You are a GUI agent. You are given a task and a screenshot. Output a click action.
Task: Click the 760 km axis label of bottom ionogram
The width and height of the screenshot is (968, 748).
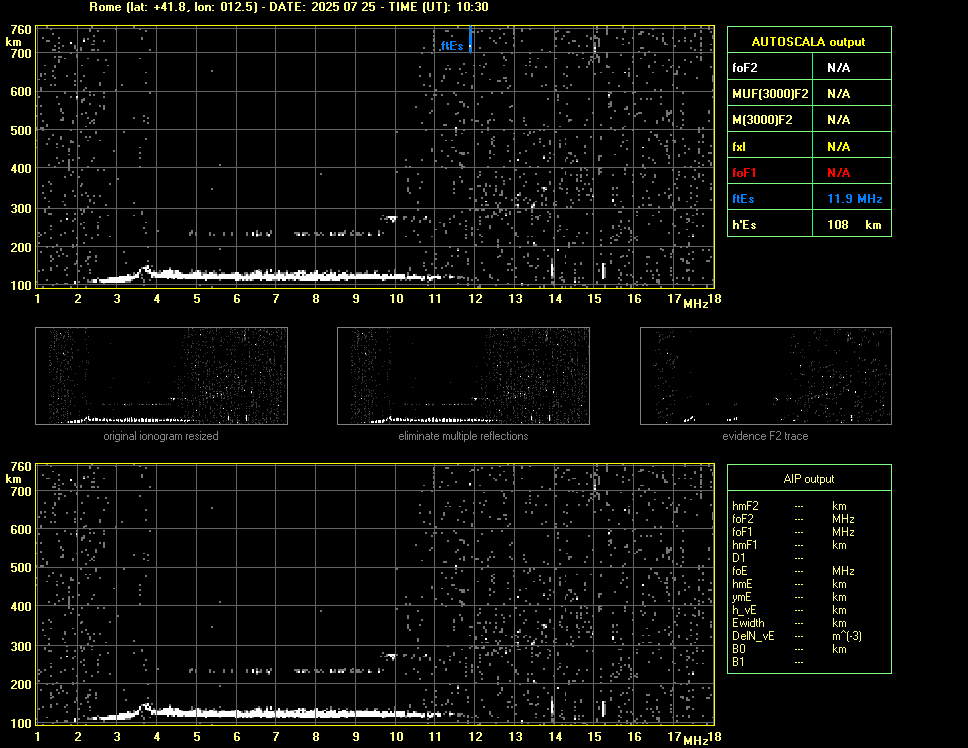pyautogui.click(x=20, y=467)
